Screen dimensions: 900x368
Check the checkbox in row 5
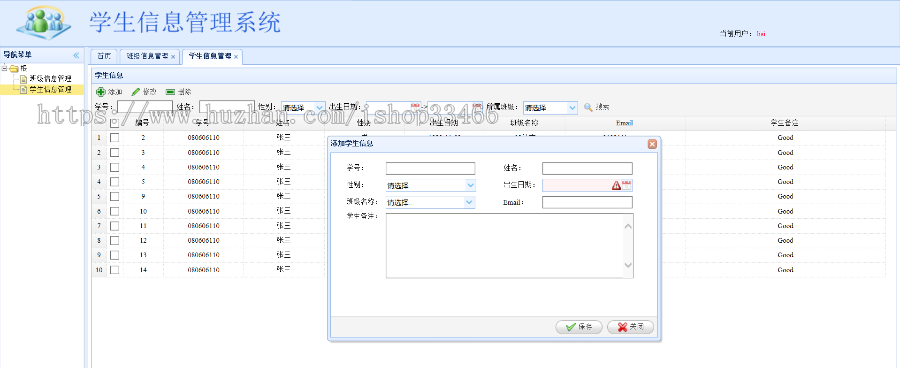click(114, 196)
